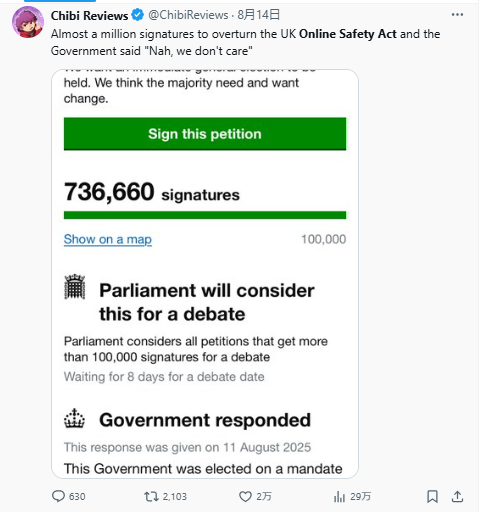This screenshot has height=512, width=486.
Task: Click the Parliament portcullis icon
Action: (x=75, y=287)
